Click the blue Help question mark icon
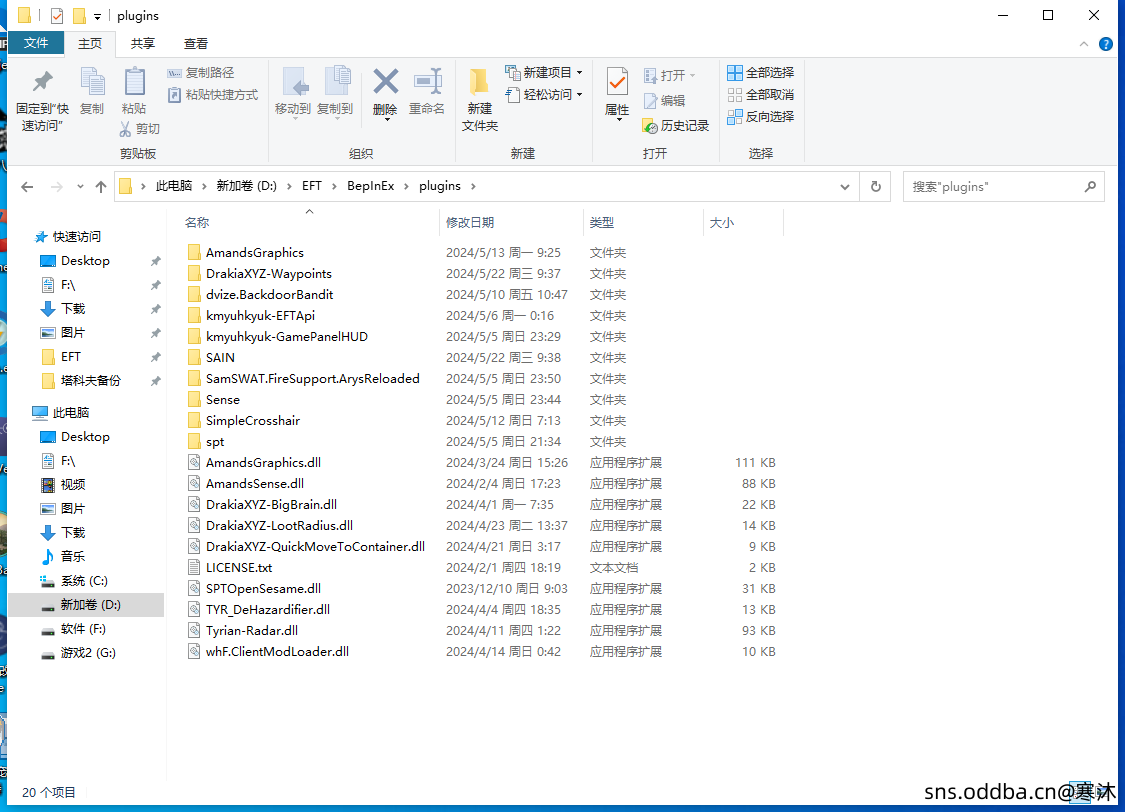The height and width of the screenshot is (812, 1125). 1106,44
